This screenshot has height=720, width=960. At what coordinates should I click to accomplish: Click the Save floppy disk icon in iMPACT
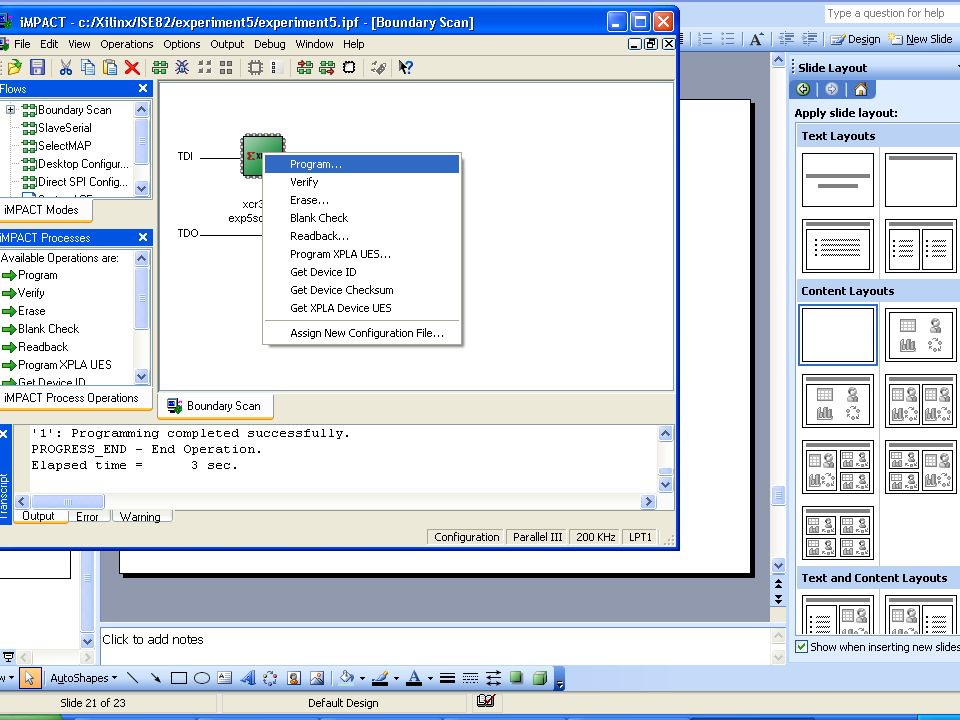(37, 67)
